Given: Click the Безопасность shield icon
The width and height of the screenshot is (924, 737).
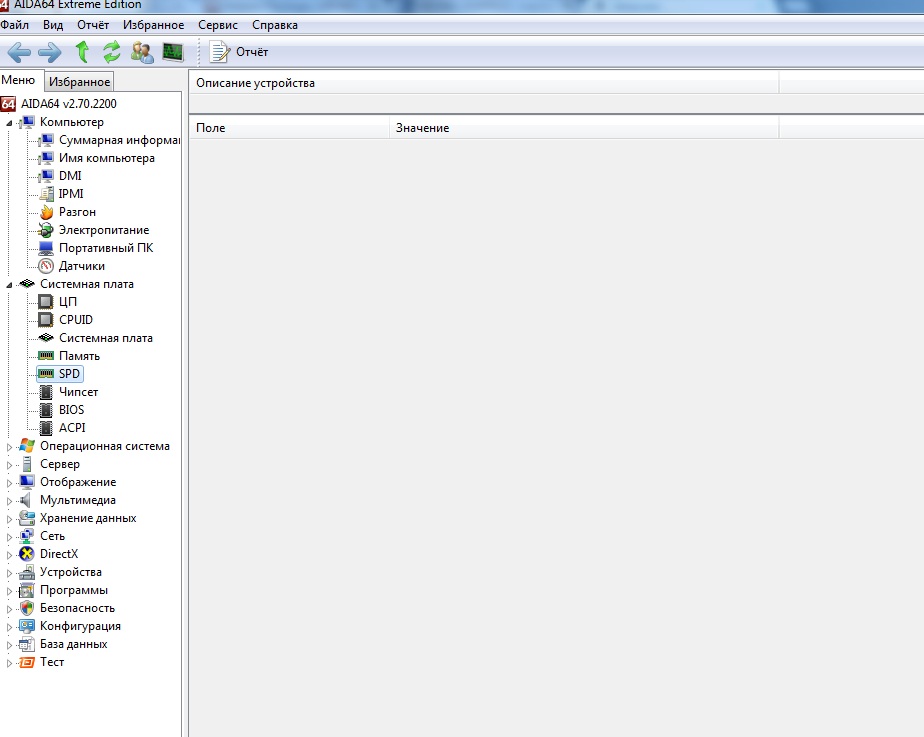Looking at the screenshot, I should click(27, 608).
